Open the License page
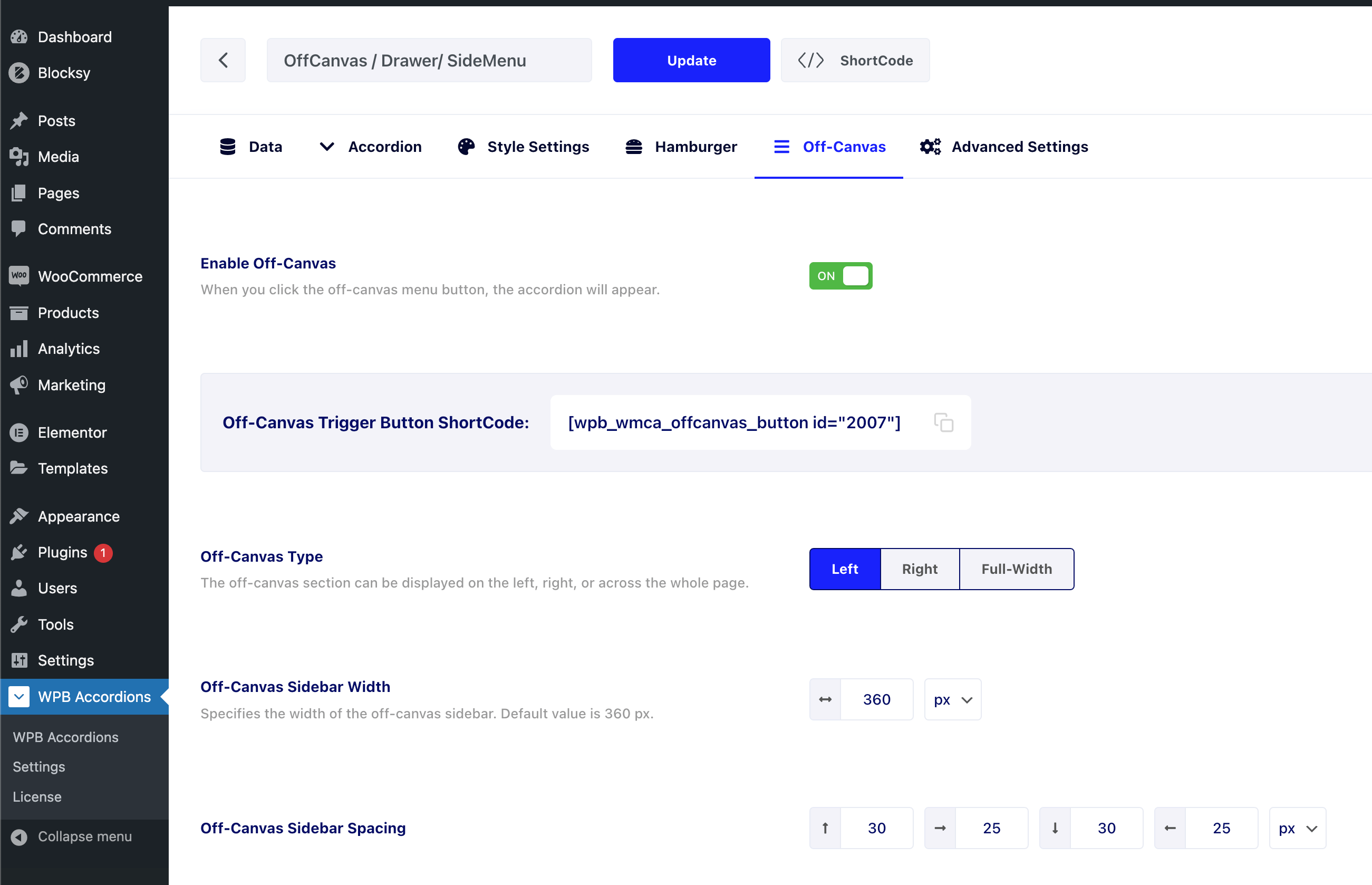 37,796
